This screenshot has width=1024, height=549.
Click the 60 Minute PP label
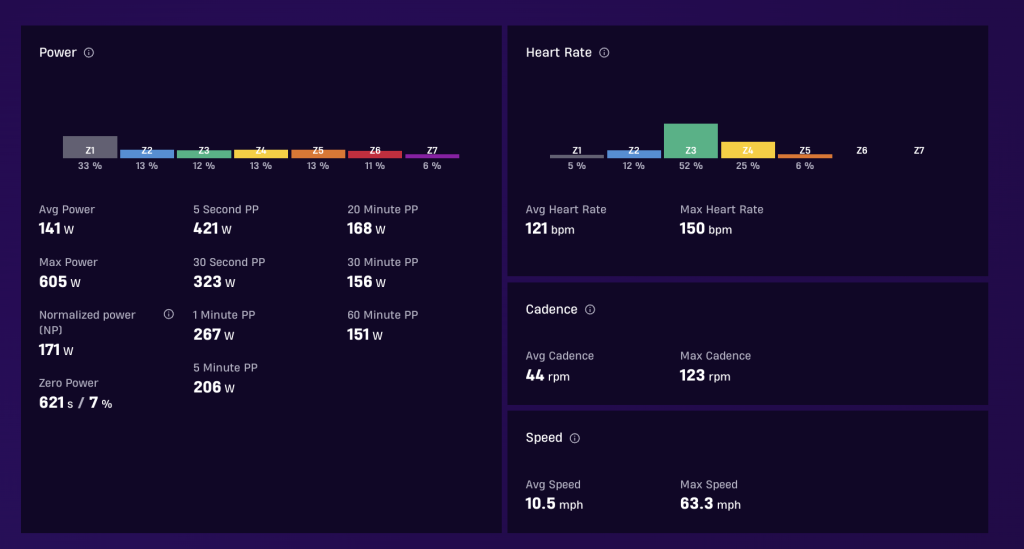coord(383,315)
